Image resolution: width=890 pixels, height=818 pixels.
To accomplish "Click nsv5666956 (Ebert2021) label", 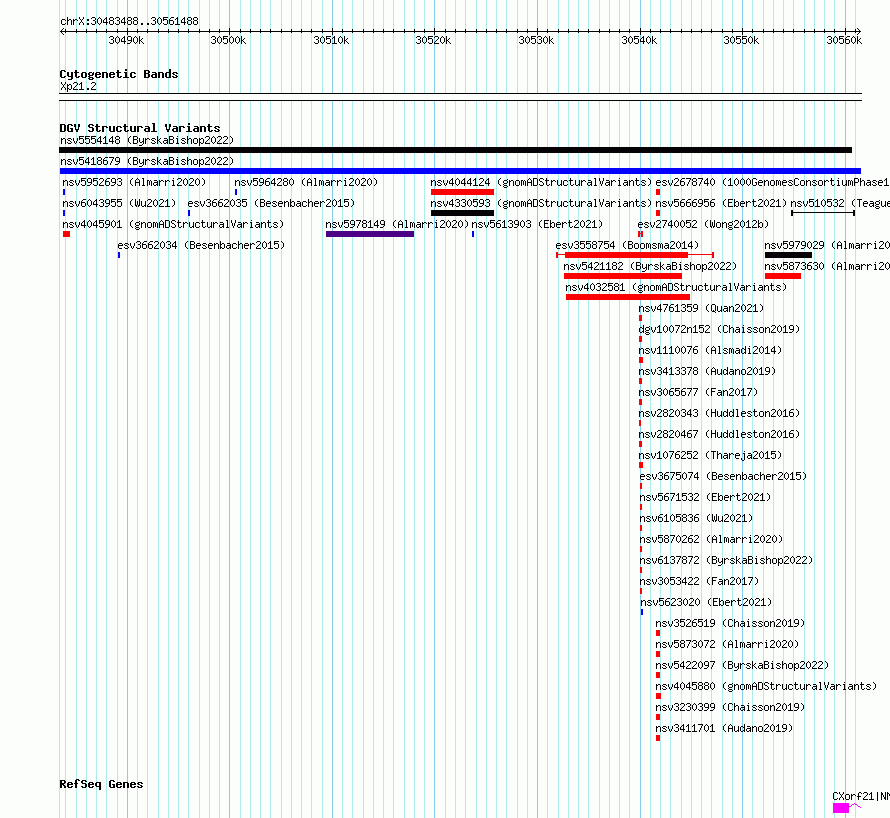I will tap(721, 203).
